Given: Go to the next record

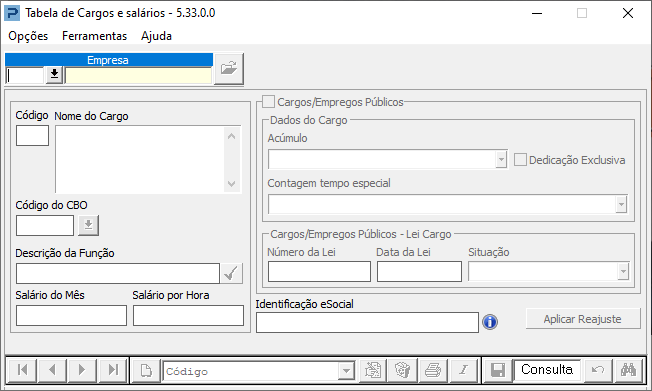Looking at the screenshot, I should pos(82,370).
